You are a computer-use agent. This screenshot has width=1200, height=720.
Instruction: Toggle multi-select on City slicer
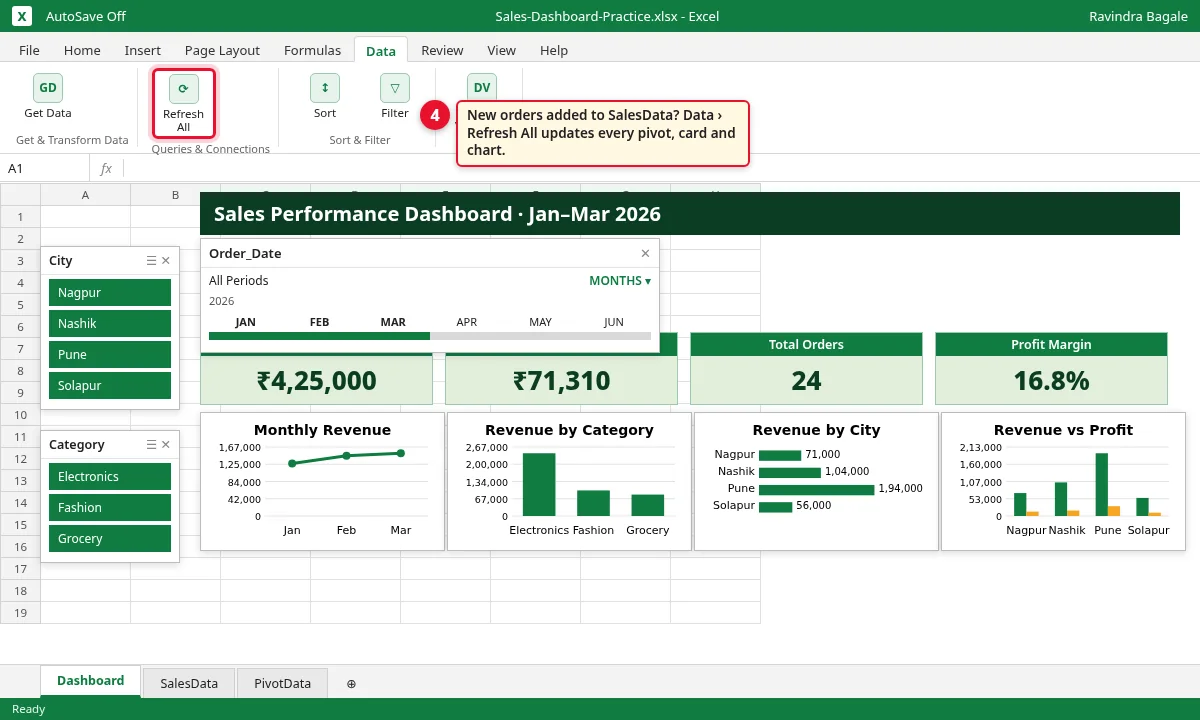point(151,260)
